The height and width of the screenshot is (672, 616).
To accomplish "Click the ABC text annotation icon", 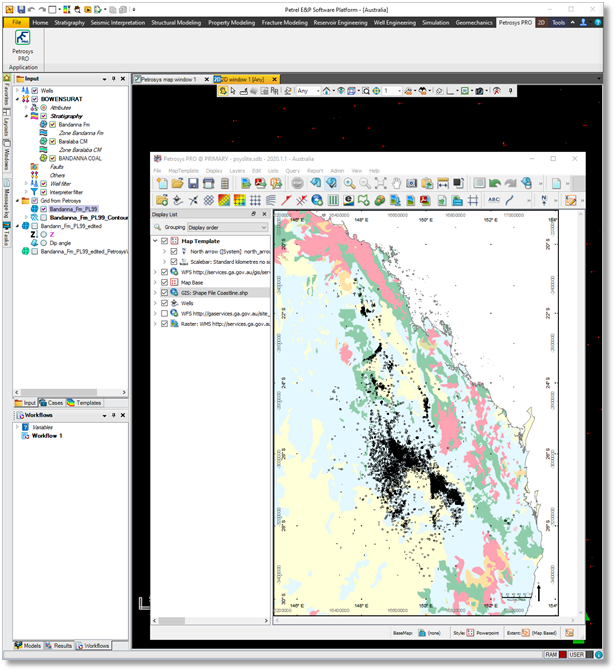I will pyautogui.click(x=493, y=200).
